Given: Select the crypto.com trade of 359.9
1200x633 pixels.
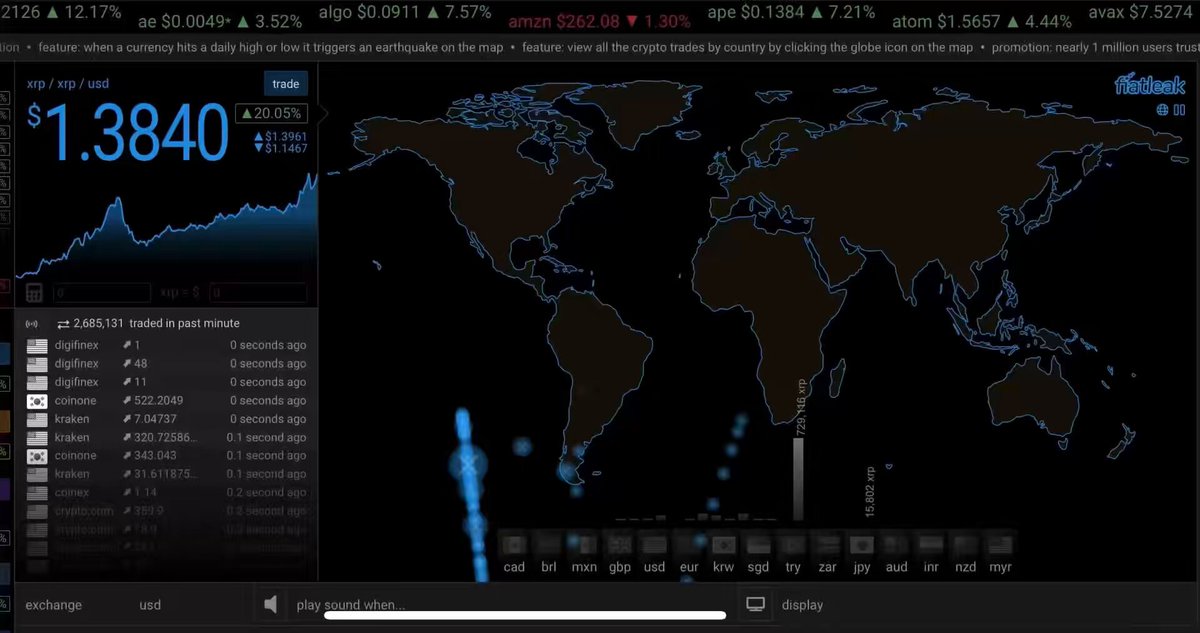Looking at the screenshot, I should [x=167, y=510].
